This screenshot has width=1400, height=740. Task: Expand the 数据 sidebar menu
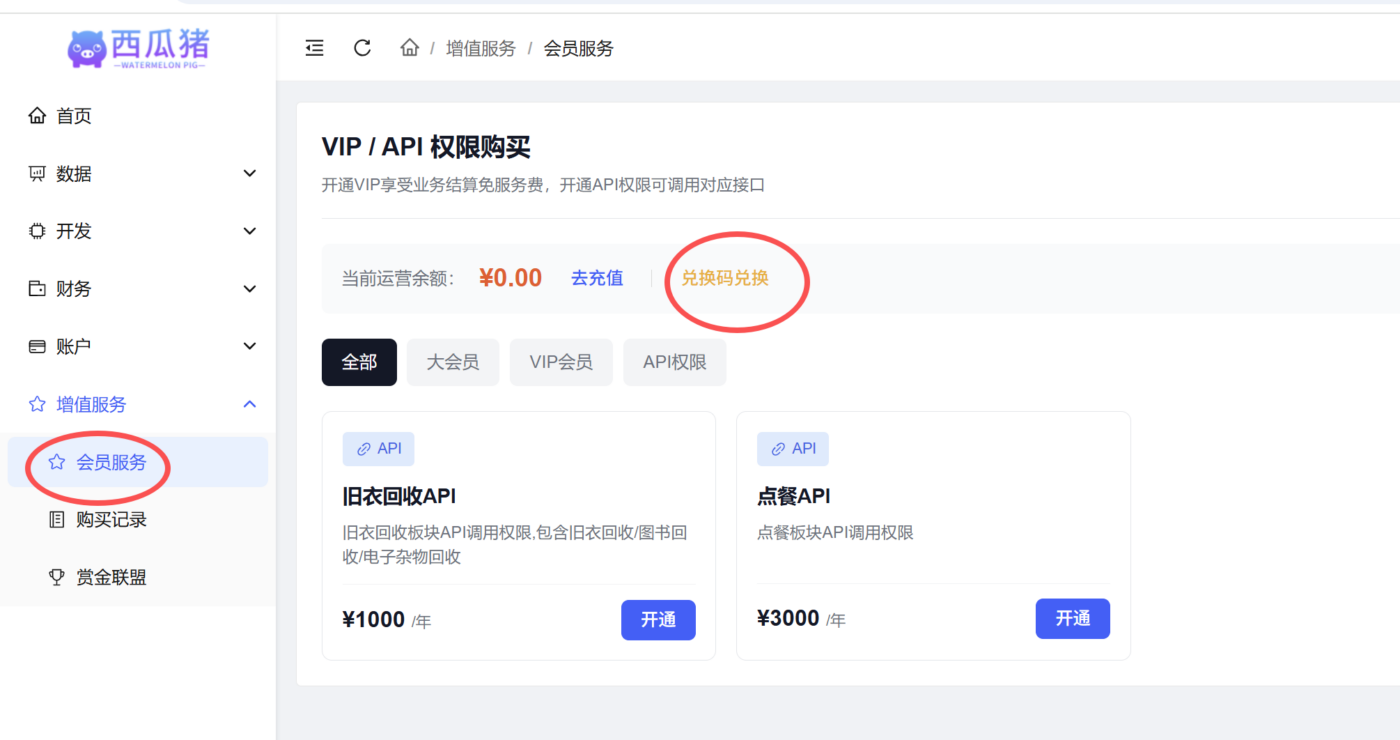pos(248,172)
